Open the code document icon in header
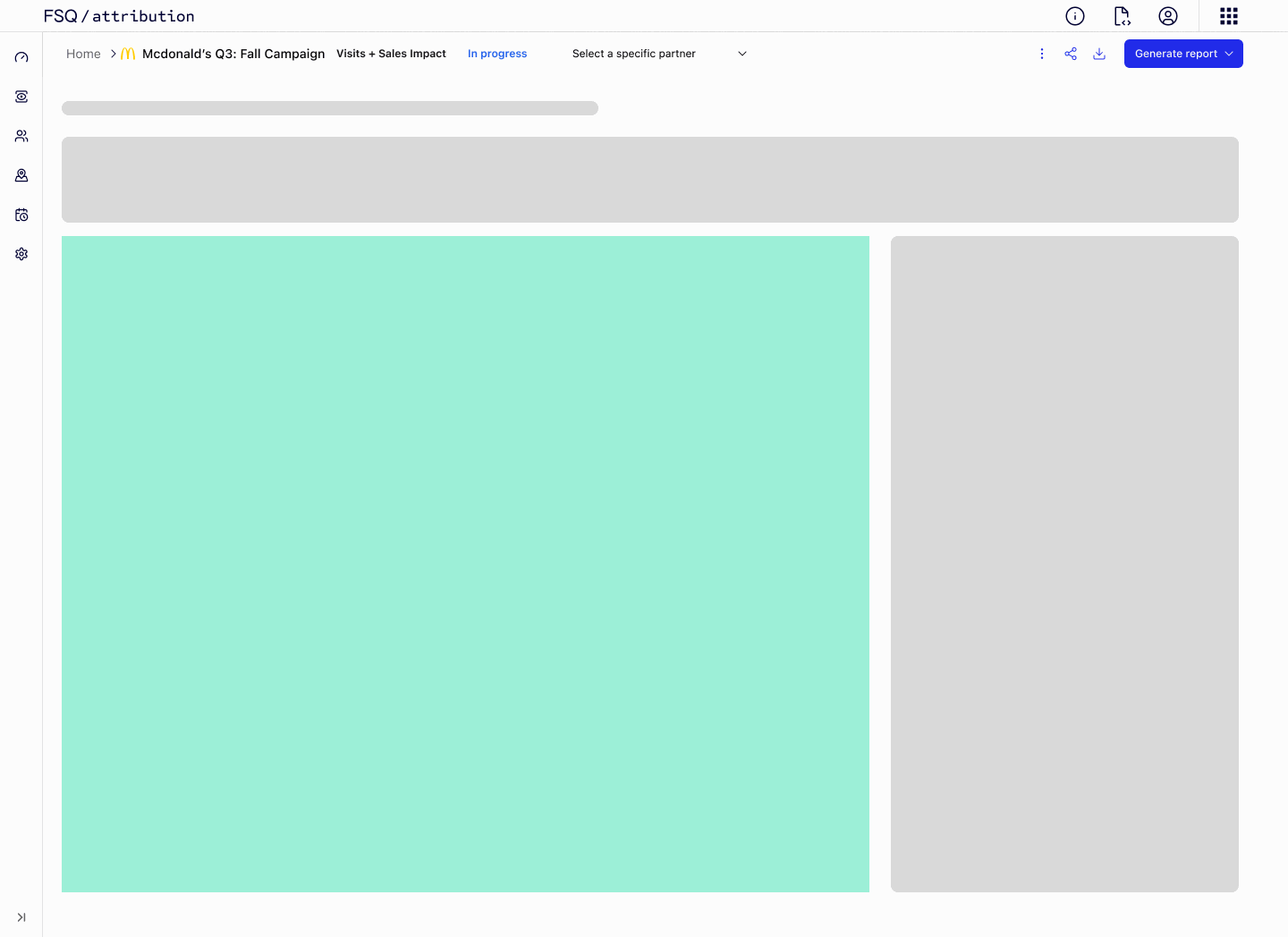This screenshot has height=937, width=1288. tap(1122, 16)
